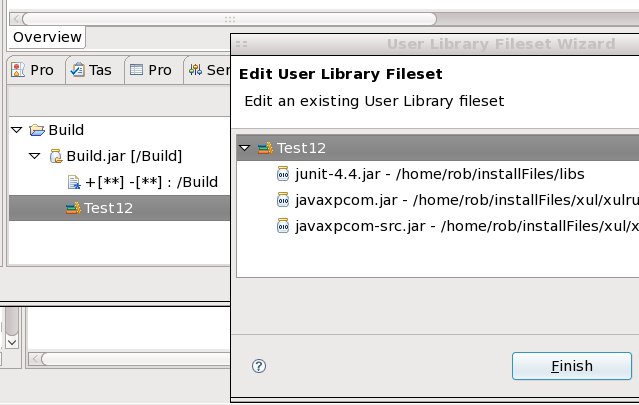Viewport: 639px width, 405px height.
Task: Collapse the Build project tree node
Action: [x=16, y=130]
